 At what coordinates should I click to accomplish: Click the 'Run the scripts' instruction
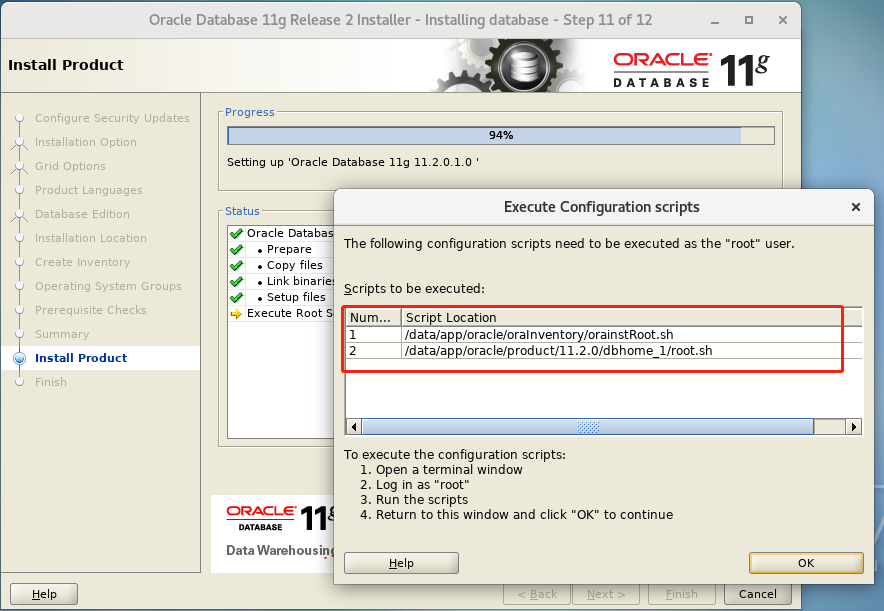click(x=422, y=499)
